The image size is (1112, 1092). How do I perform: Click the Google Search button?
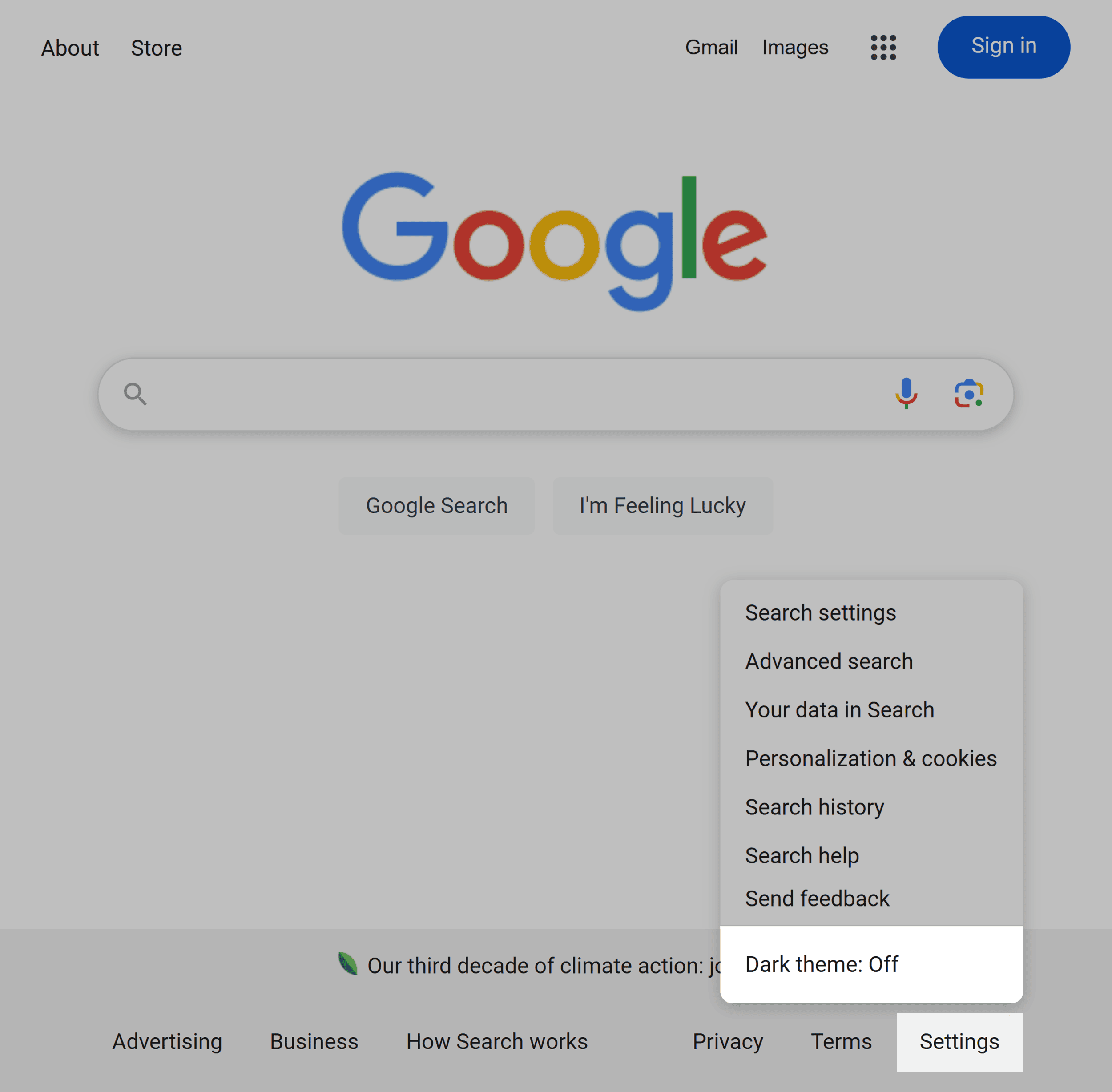click(437, 505)
